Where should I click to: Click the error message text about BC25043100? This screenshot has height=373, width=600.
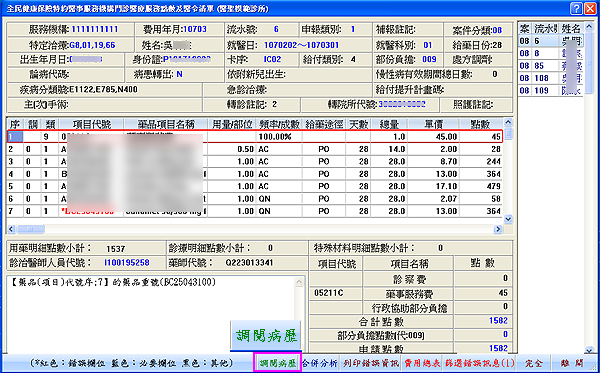(x=112, y=282)
